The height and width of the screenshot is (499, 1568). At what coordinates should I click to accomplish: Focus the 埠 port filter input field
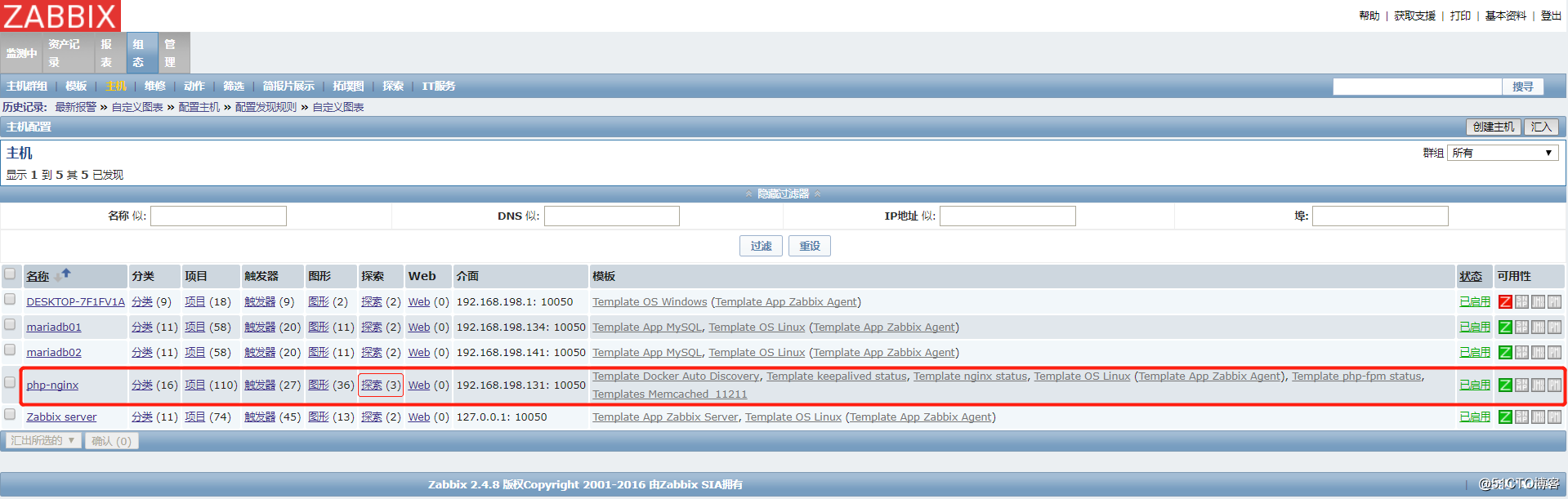tap(1380, 216)
